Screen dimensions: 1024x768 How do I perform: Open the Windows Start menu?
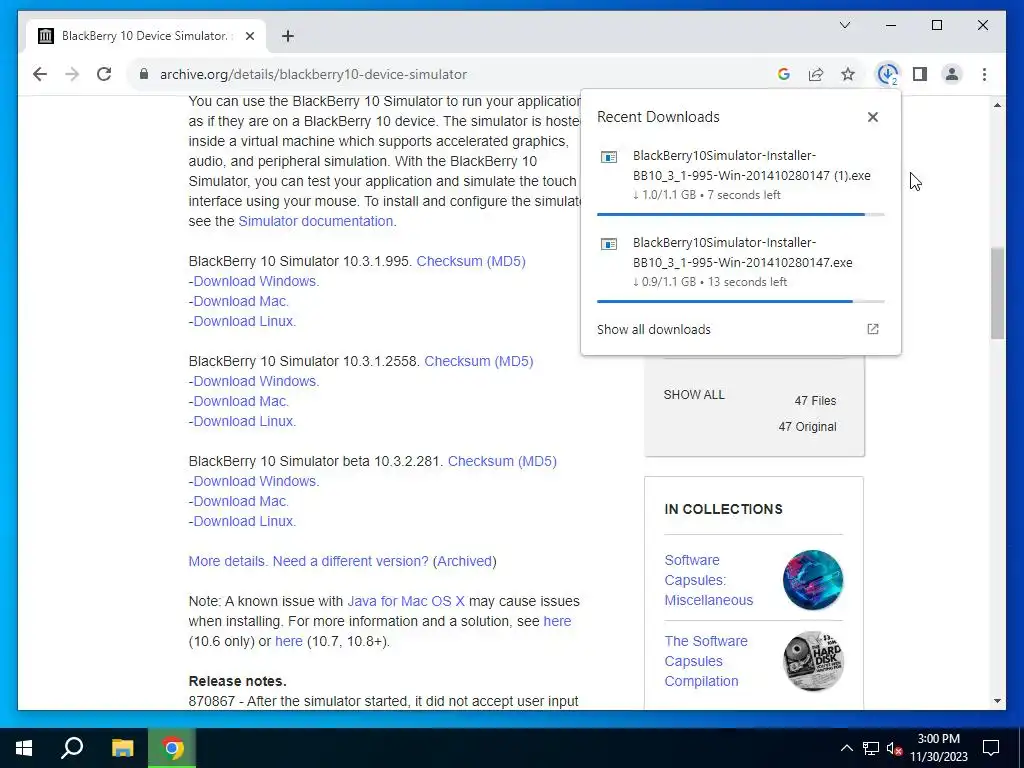coord(24,748)
